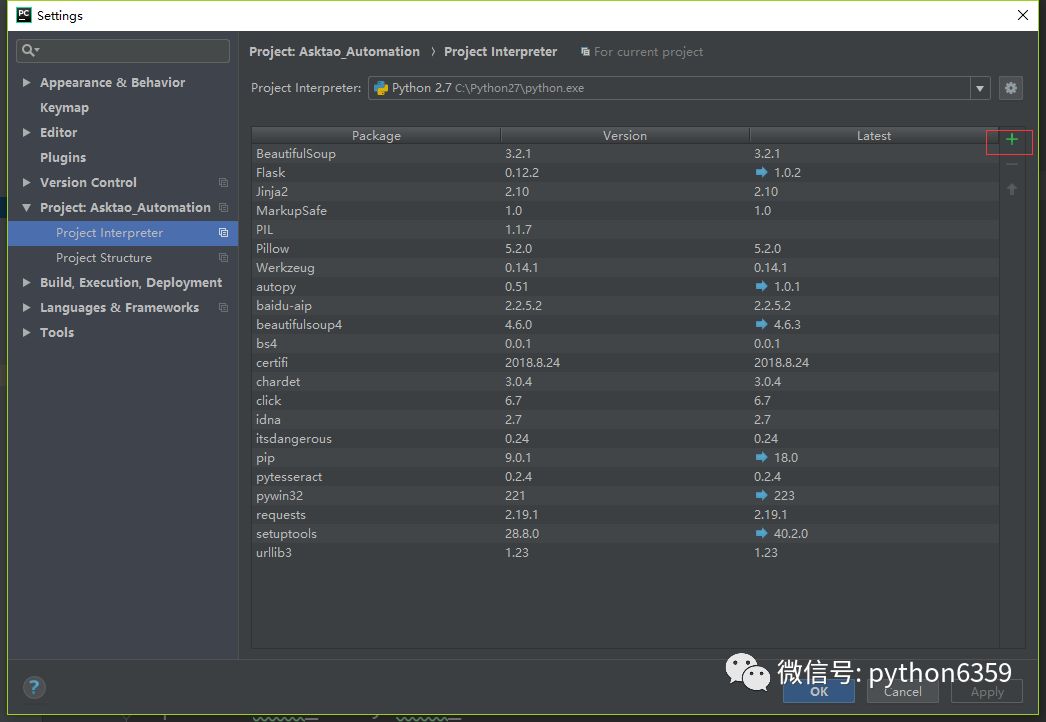Select the PIL package row
The width and height of the screenshot is (1046, 722).
625,230
